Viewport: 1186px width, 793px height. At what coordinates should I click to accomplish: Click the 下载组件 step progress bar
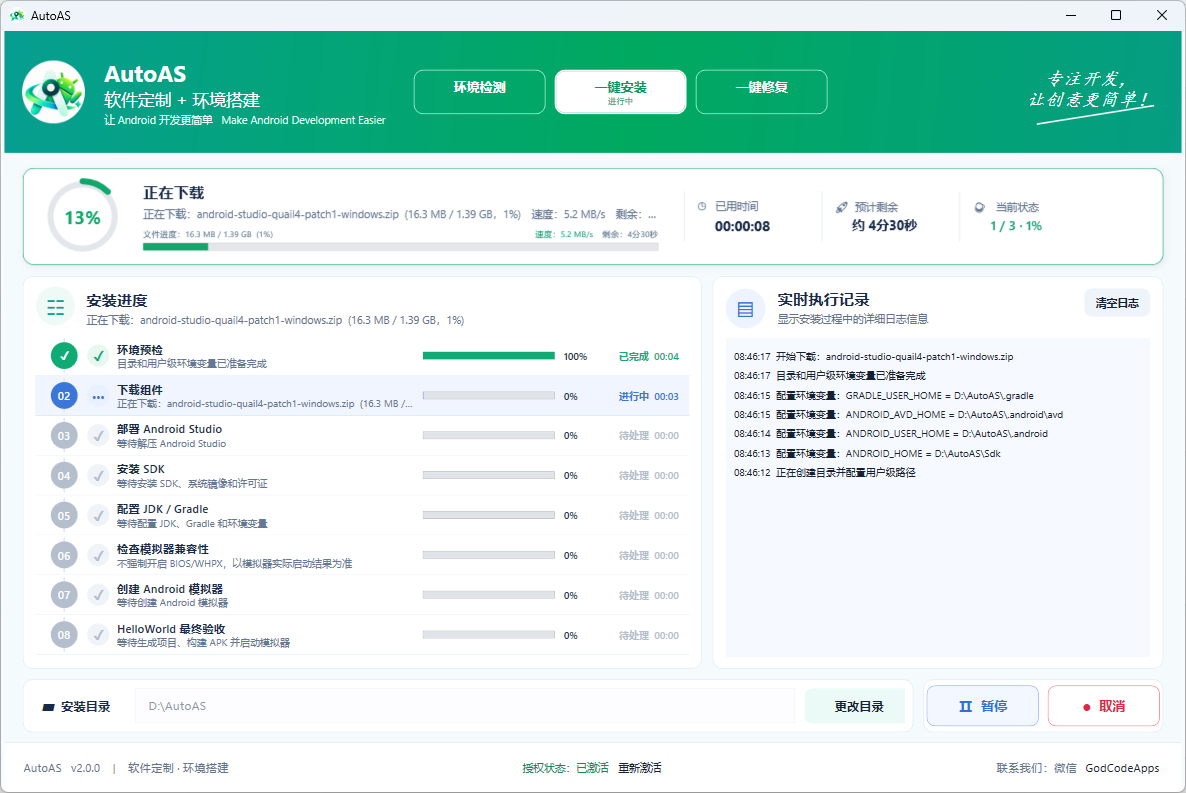[x=489, y=396]
